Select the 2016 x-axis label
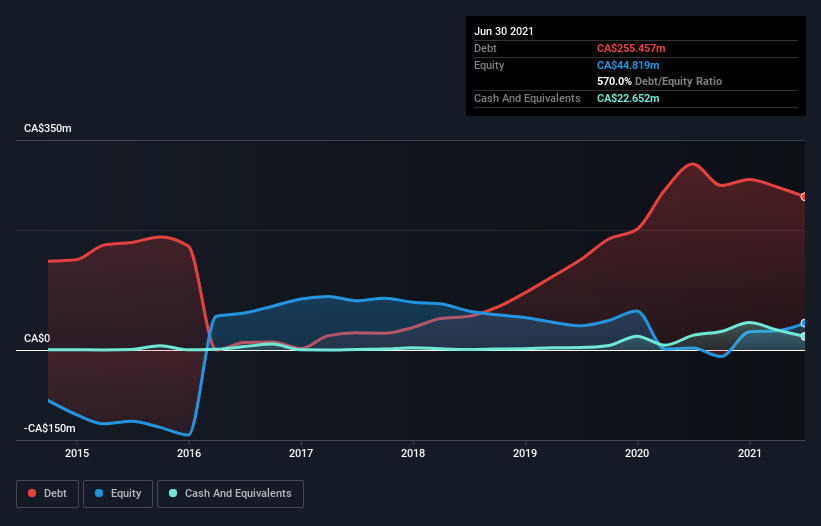The image size is (821, 526). coord(189,453)
